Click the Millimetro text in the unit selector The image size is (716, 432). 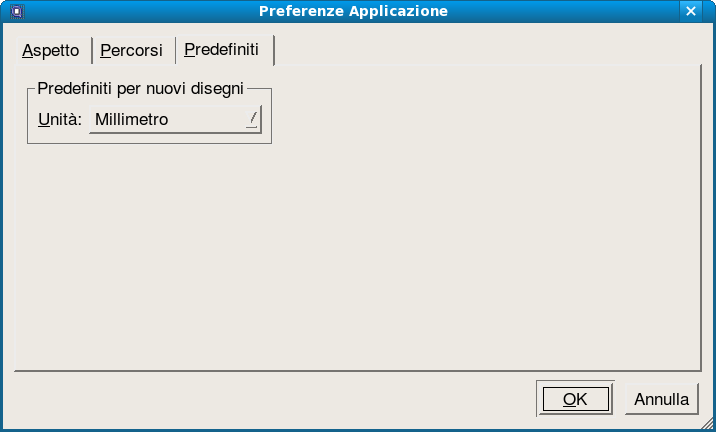[x=132, y=120]
